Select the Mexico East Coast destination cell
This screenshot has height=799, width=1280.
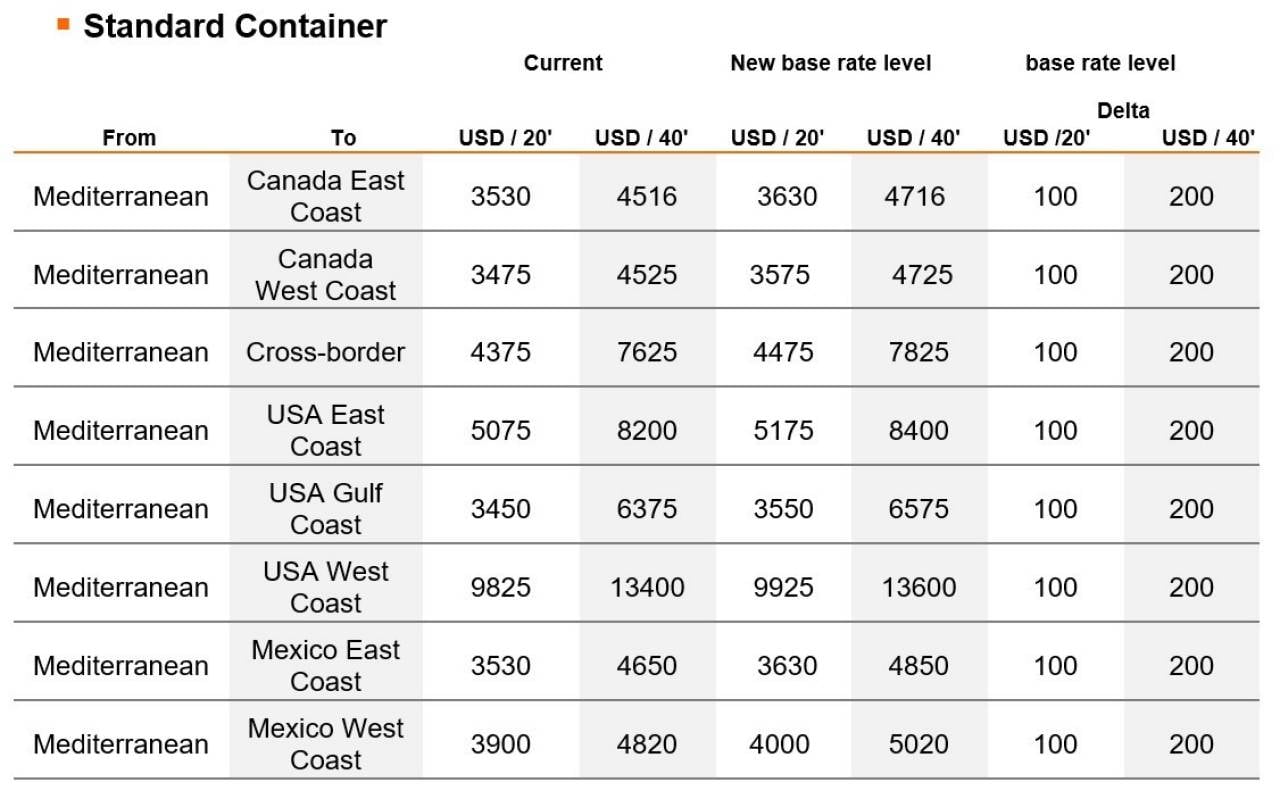[x=326, y=666]
